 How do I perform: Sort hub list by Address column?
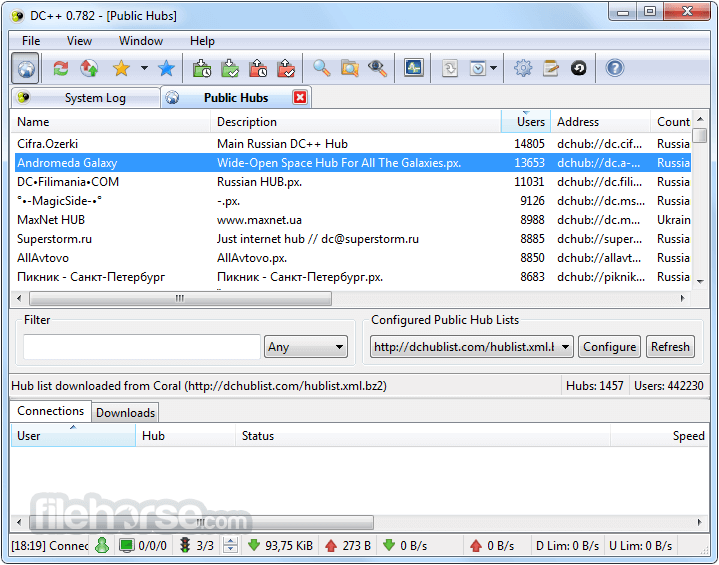coord(601,122)
